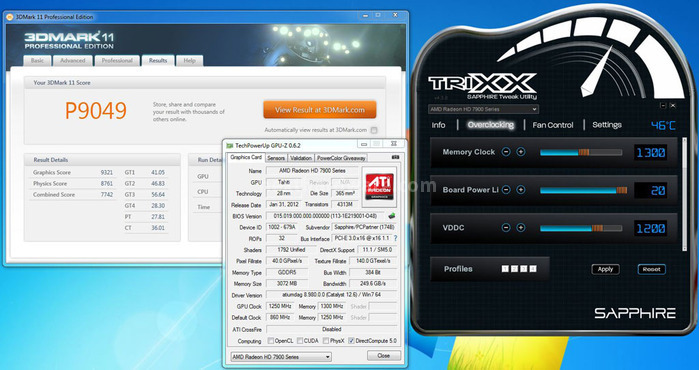Toggle 'Automatically view results at 3DMark.com' checkbox

click(374, 130)
